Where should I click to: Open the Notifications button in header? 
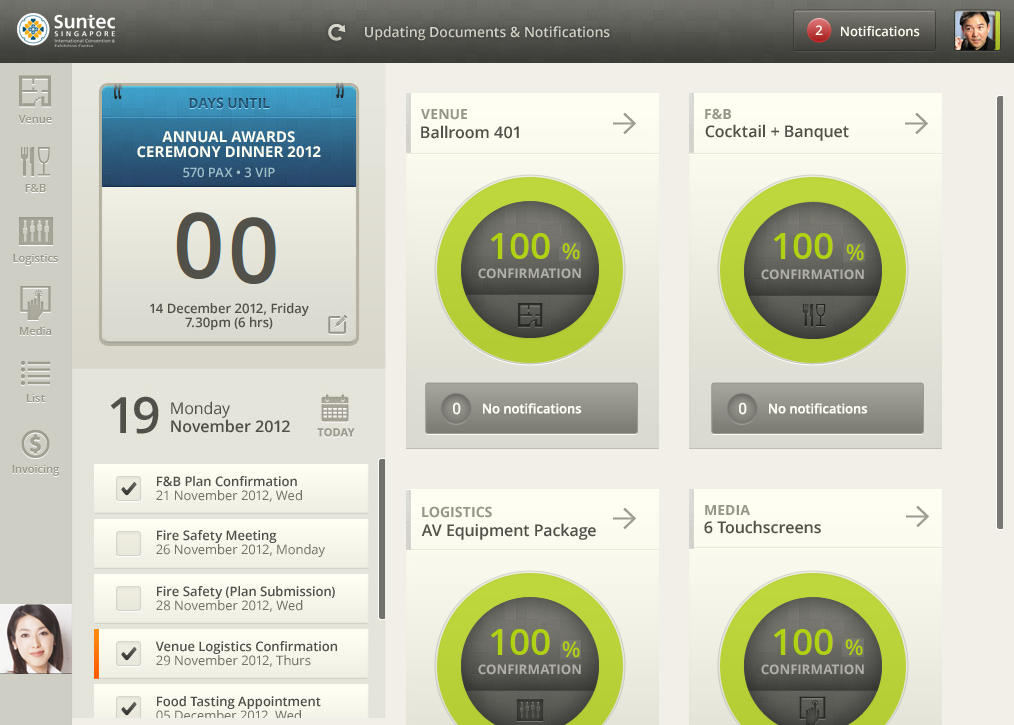coord(865,30)
